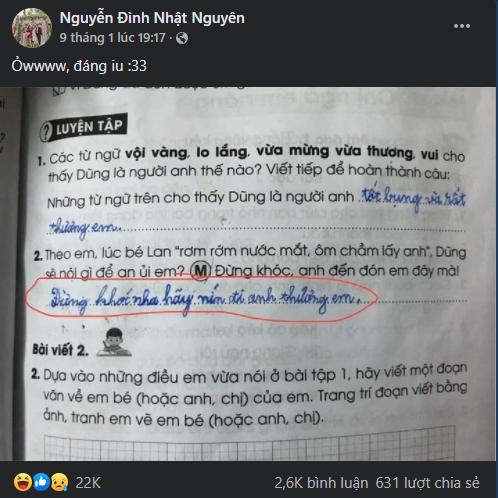This screenshot has height=498, width=498.
Task: Open the three-dot post options menu
Action: [x=462, y=26]
